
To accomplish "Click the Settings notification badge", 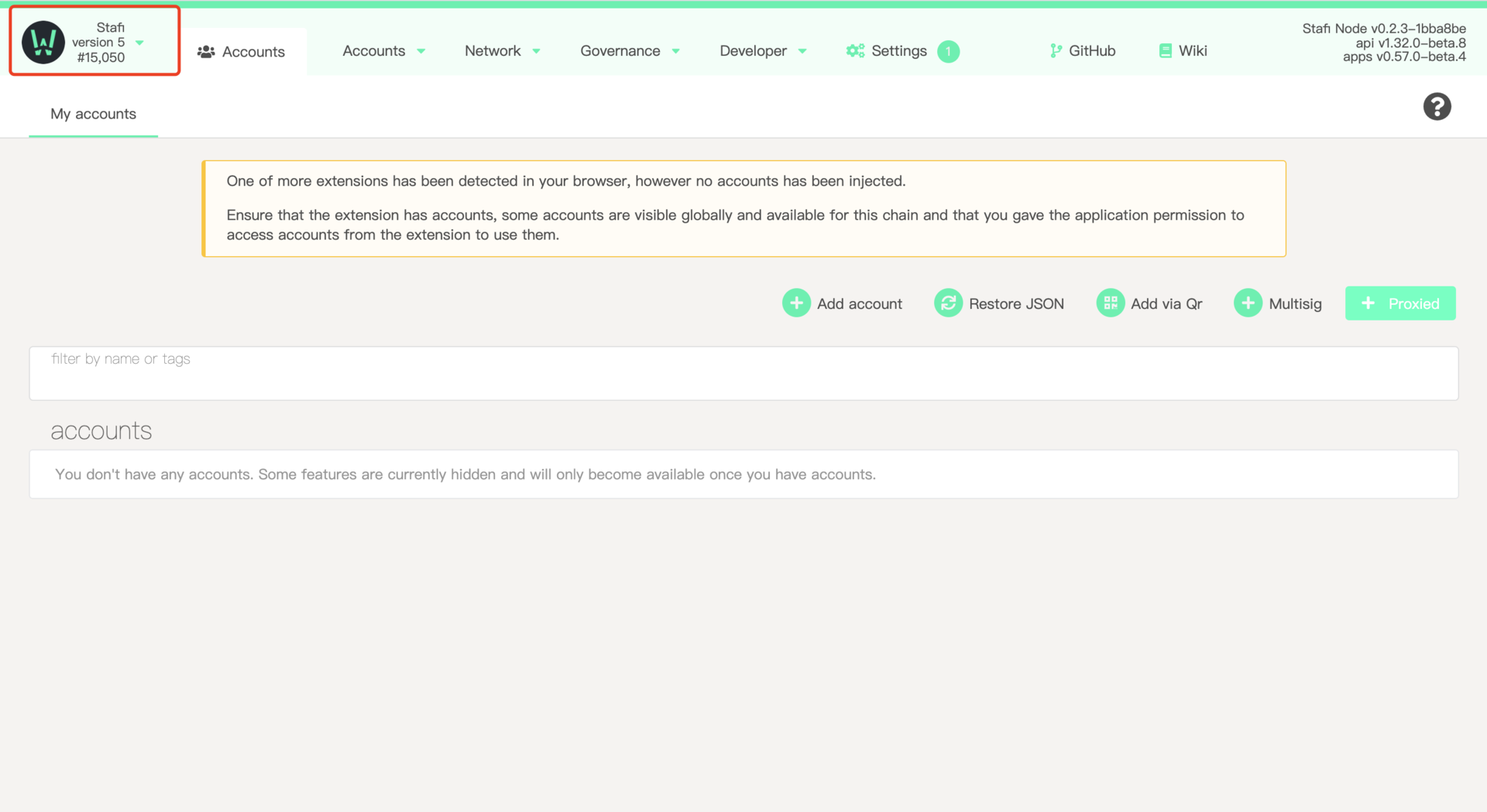I will (x=948, y=51).
